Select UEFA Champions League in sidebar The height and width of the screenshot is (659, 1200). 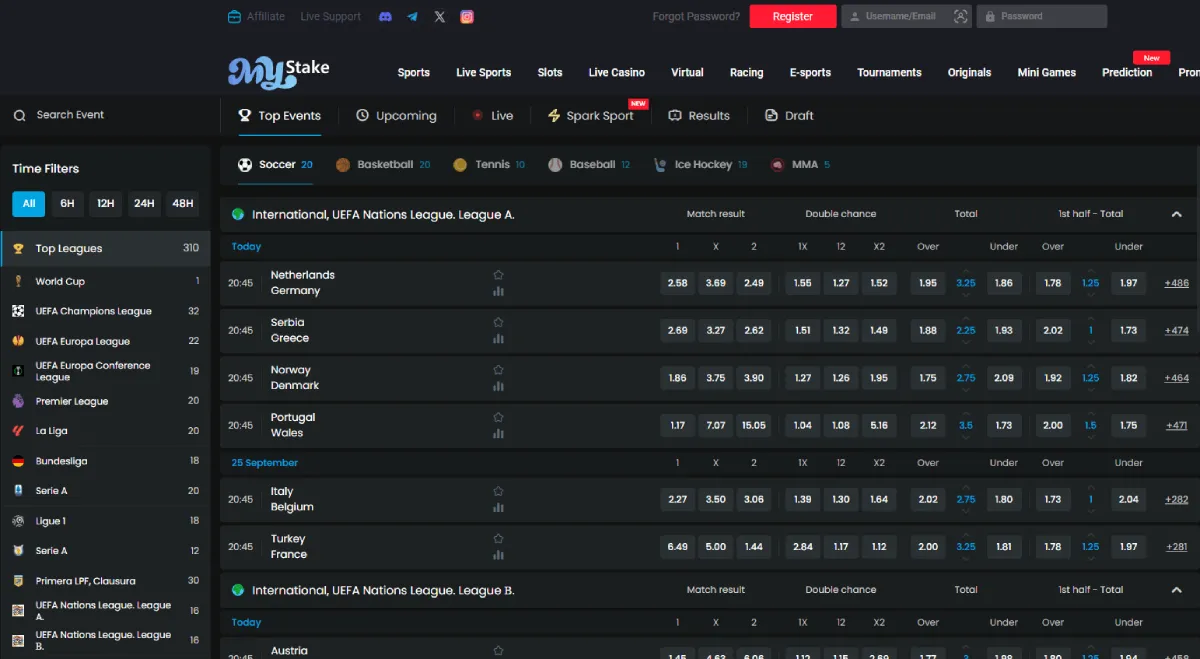(x=105, y=311)
